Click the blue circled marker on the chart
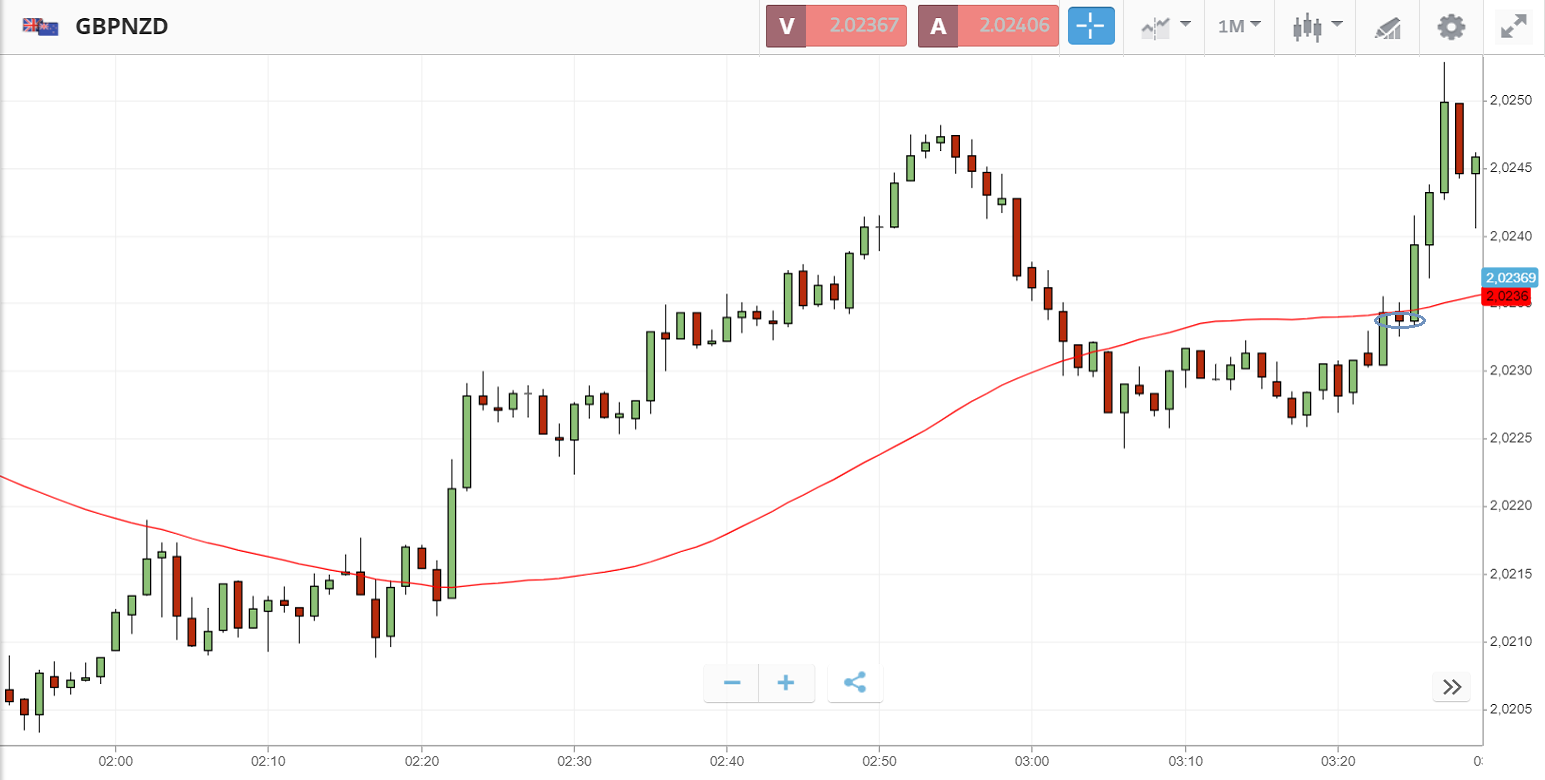The image size is (1545, 780). [x=1400, y=320]
